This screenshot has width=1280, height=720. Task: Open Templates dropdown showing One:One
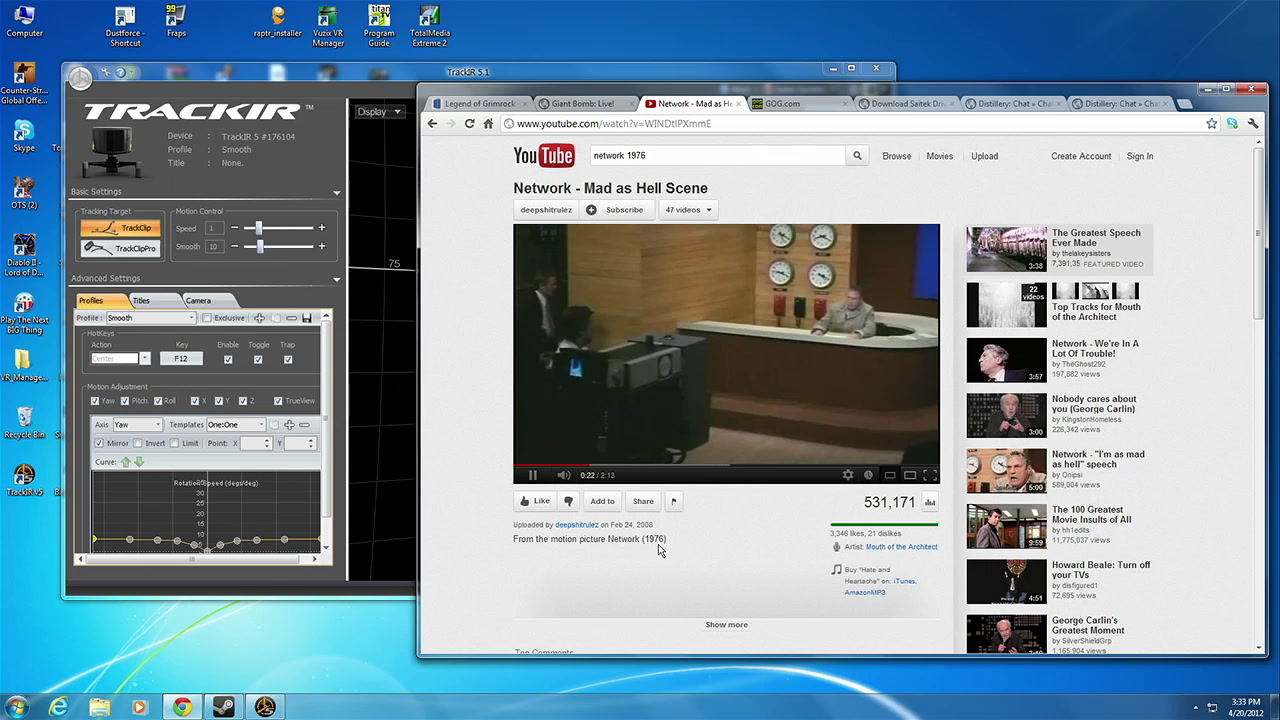pyautogui.click(x=236, y=425)
